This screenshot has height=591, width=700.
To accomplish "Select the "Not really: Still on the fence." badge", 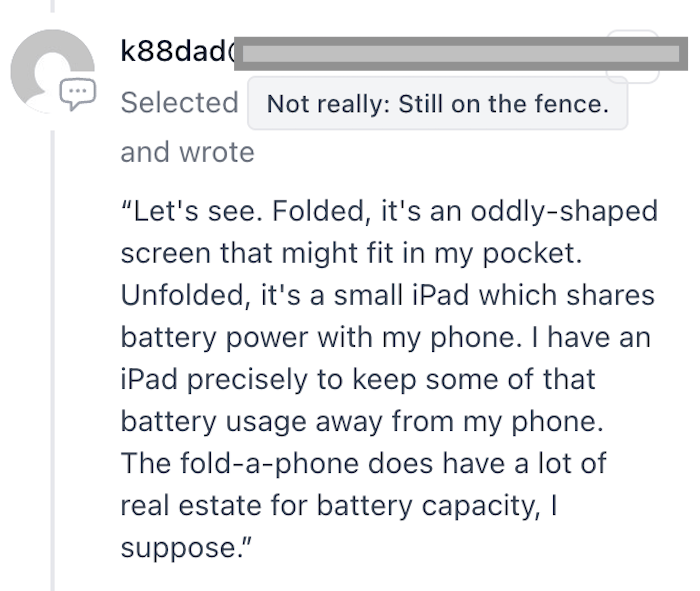I will pos(438,104).
